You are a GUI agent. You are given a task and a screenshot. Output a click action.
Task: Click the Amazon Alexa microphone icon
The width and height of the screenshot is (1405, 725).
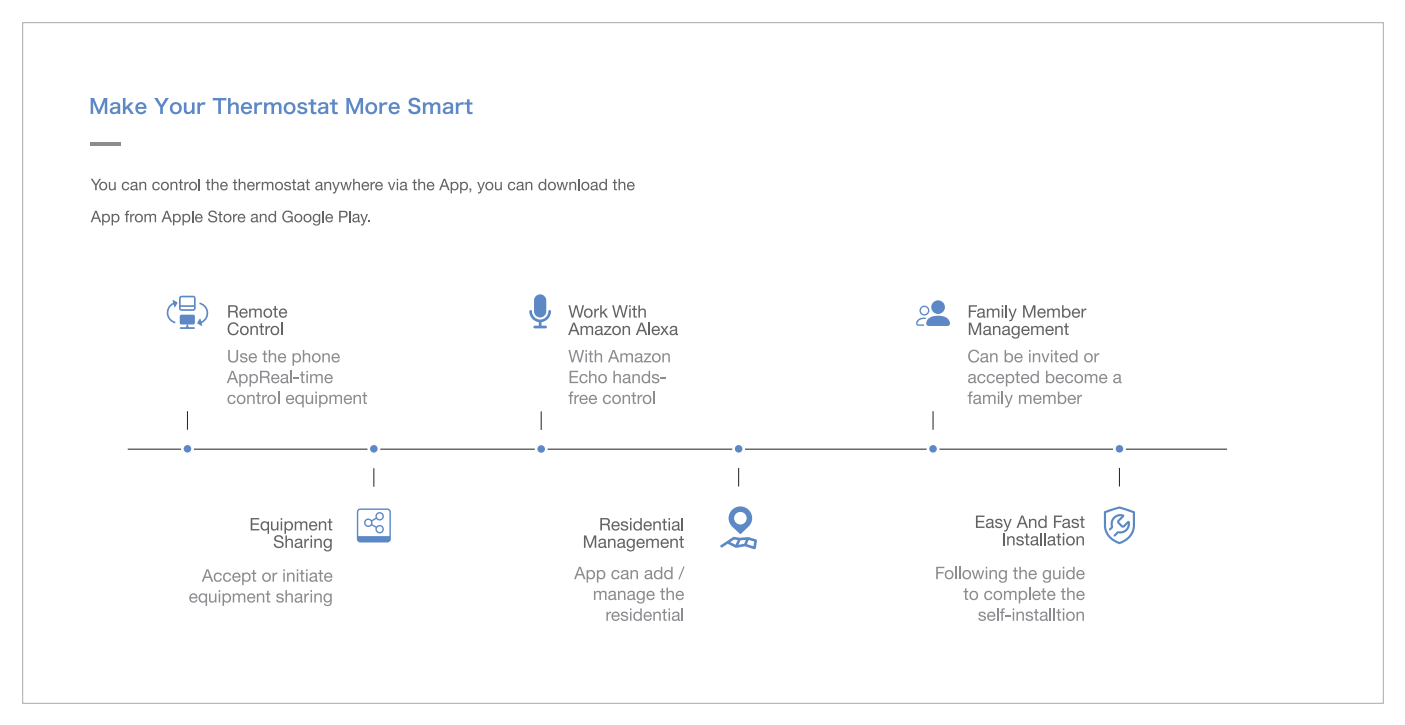[540, 312]
